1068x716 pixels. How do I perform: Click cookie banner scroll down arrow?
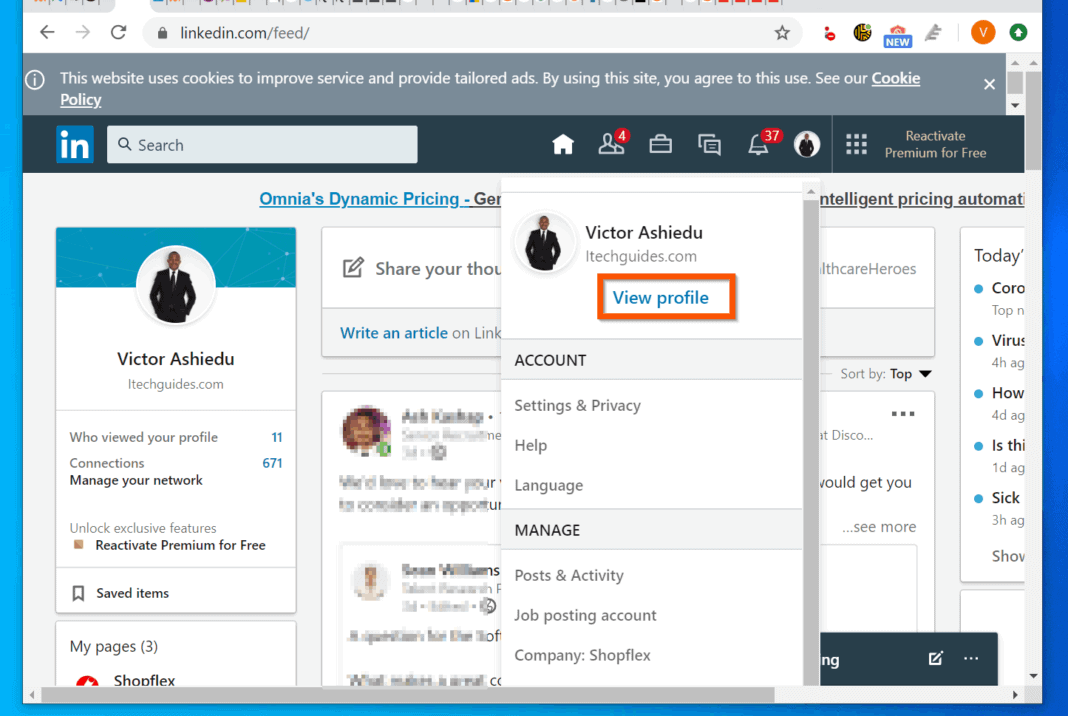coord(1015,105)
